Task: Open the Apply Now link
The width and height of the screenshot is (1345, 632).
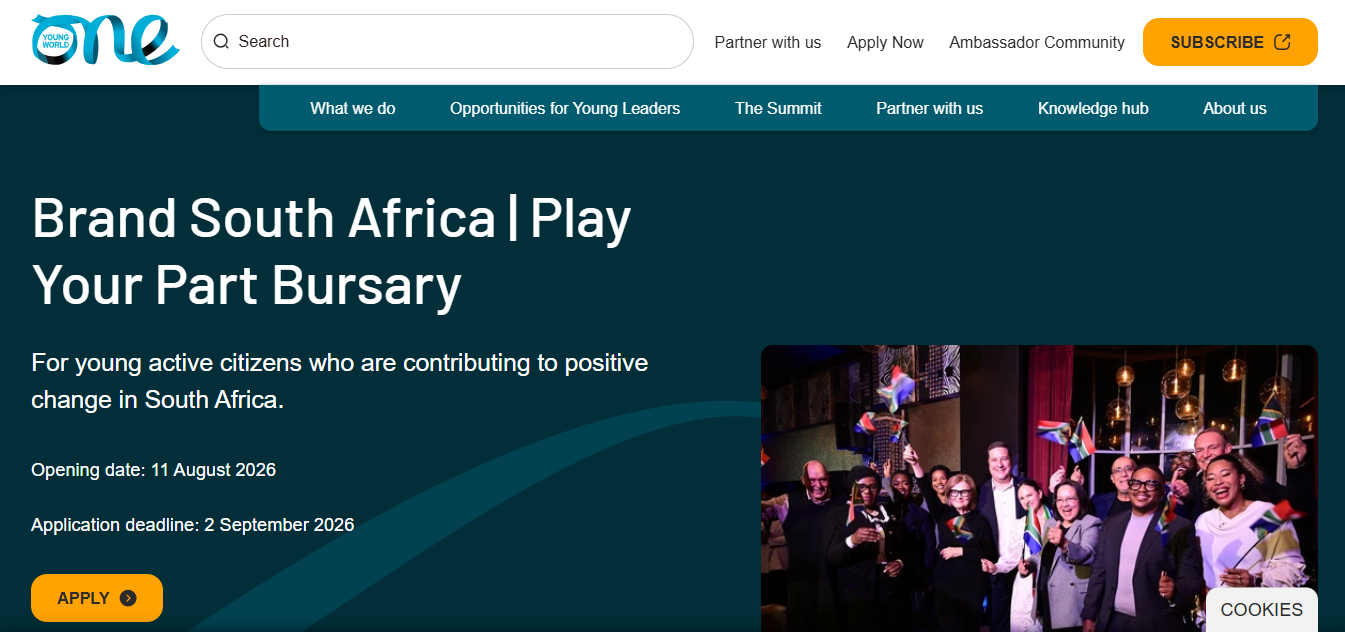Action: [885, 42]
